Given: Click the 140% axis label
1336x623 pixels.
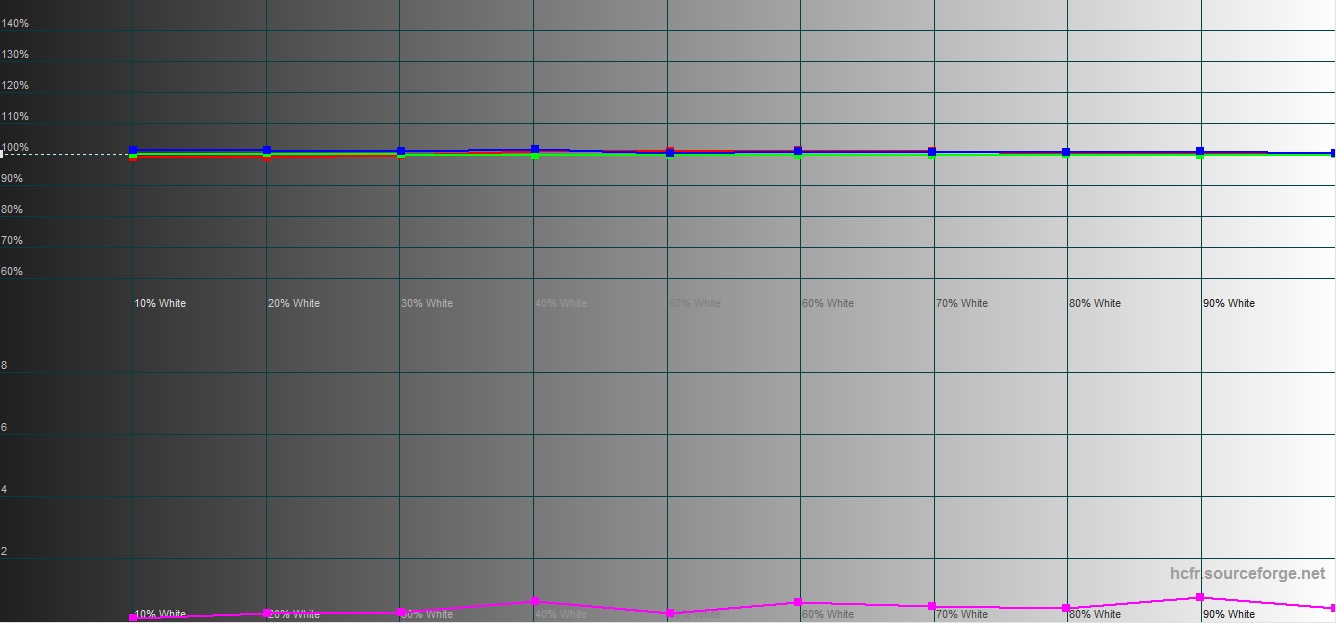Looking at the screenshot, I should [15, 23].
